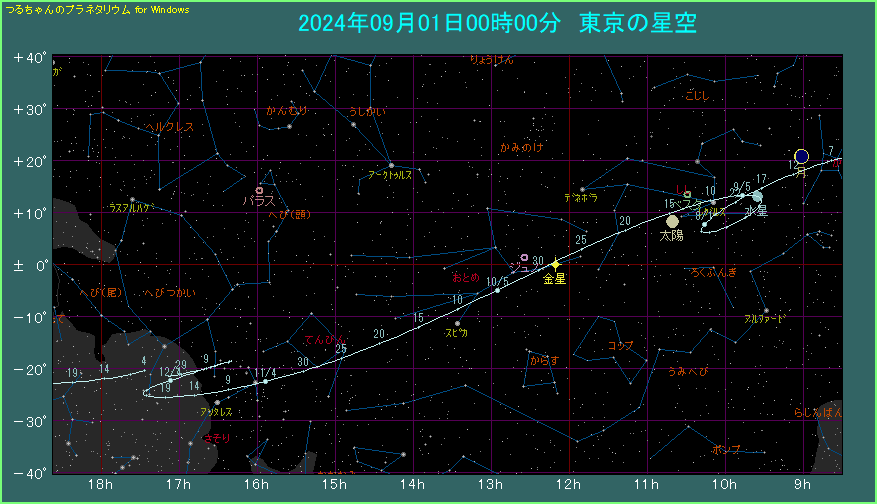877x504 pixels.
Task: Select the Sun (太陽) disc
Action: [x=672, y=221]
